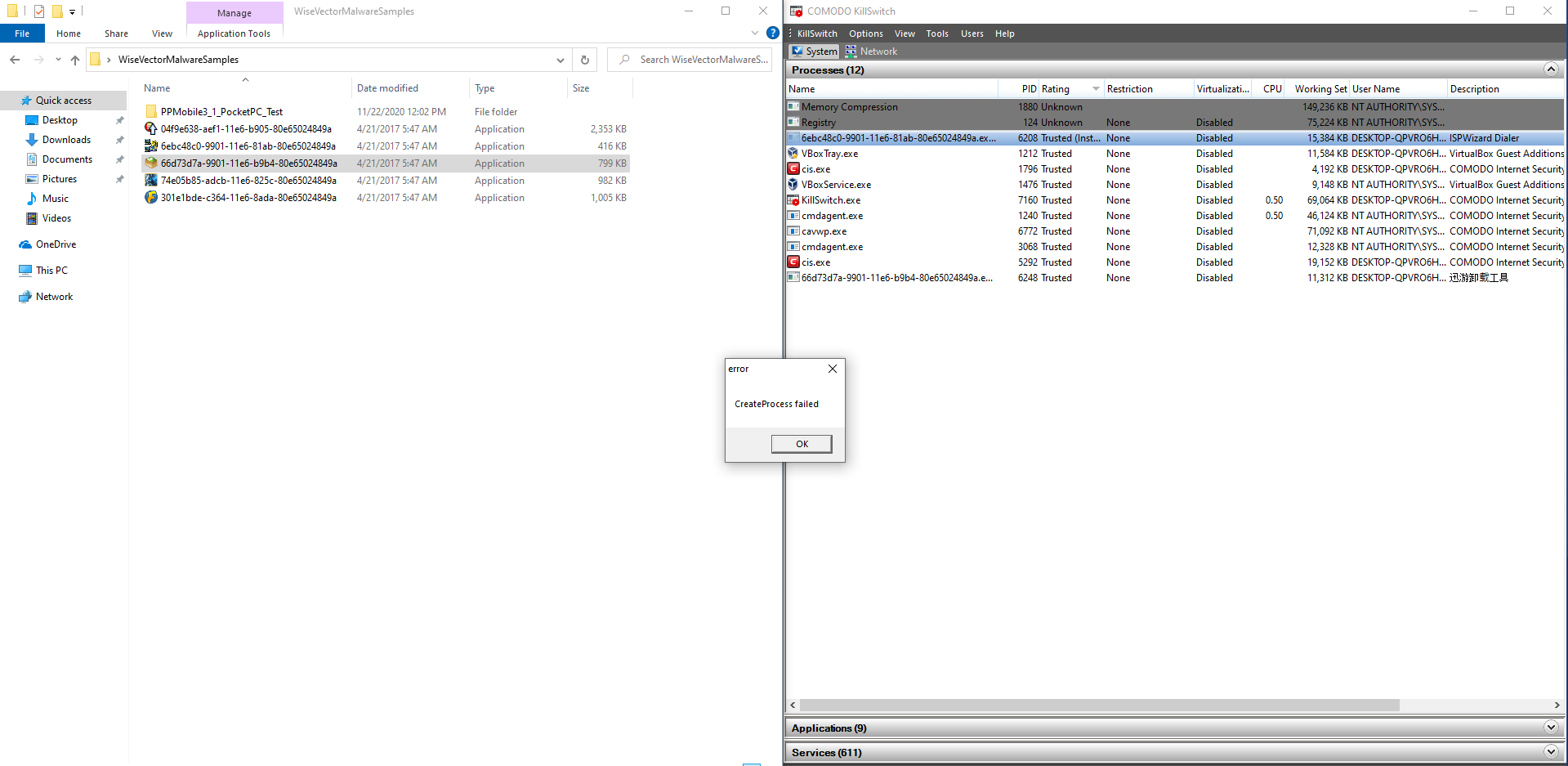This screenshot has height=766, width=1568.
Task: Click the cis.exe icon with PID 1796
Action: tap(793, 169)
